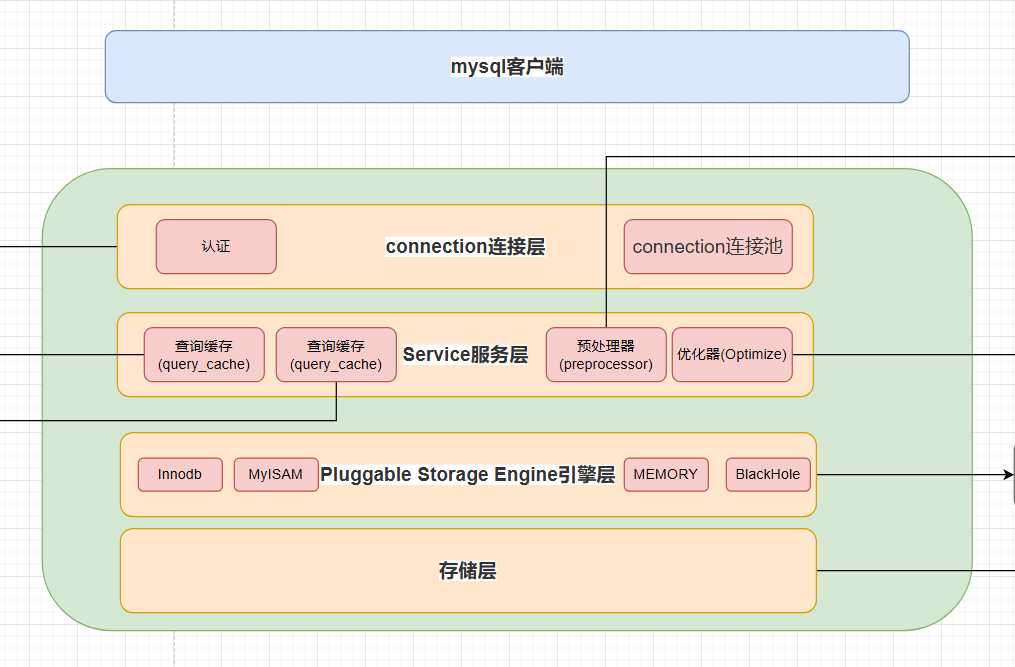Image resolution: width=1015 pixels, height=667 pixels.
Task: Select the connection连接池 box
Action: [x=707, y=246]
